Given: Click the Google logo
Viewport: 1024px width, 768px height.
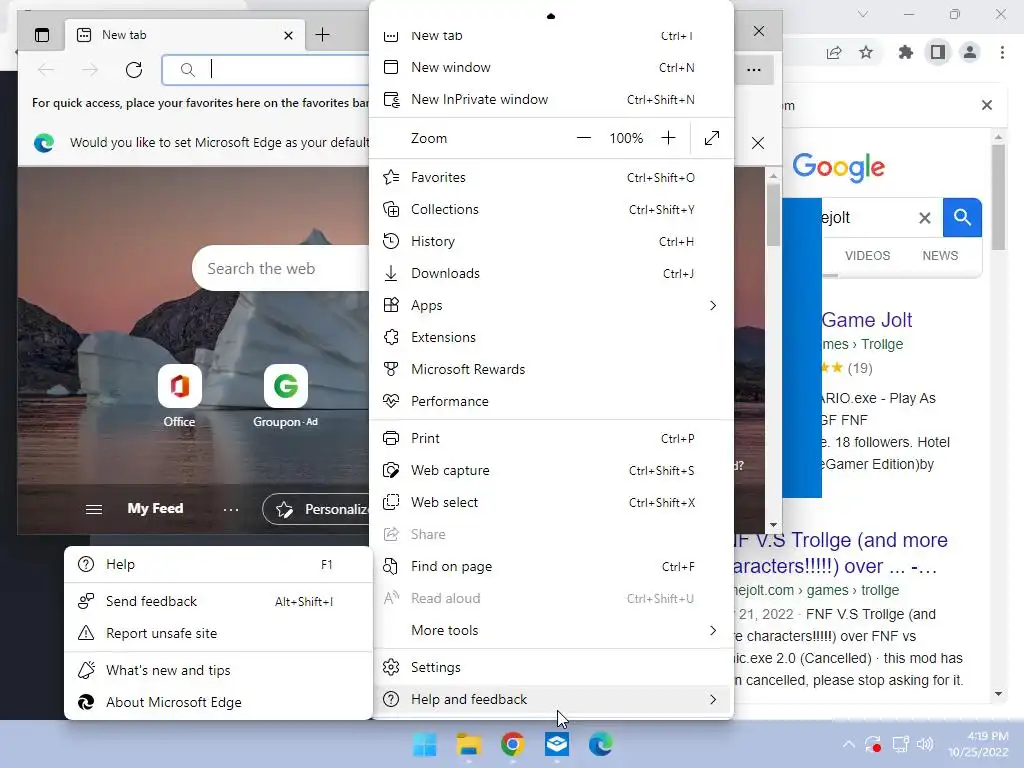Looking at the screenshot, I should (x=839, y=167).
